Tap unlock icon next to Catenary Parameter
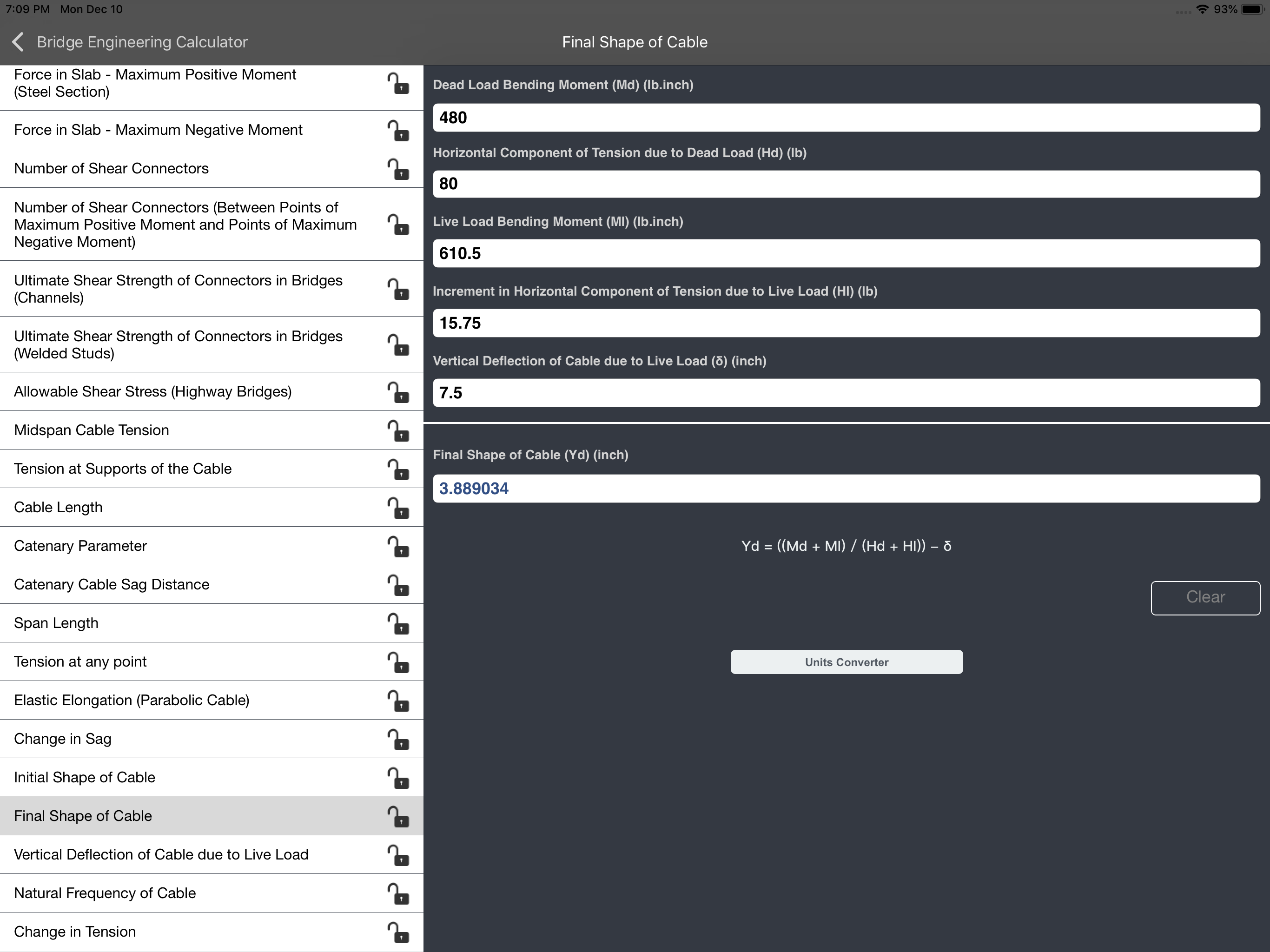Viewport: 1270px width, 952px height. 398,546
